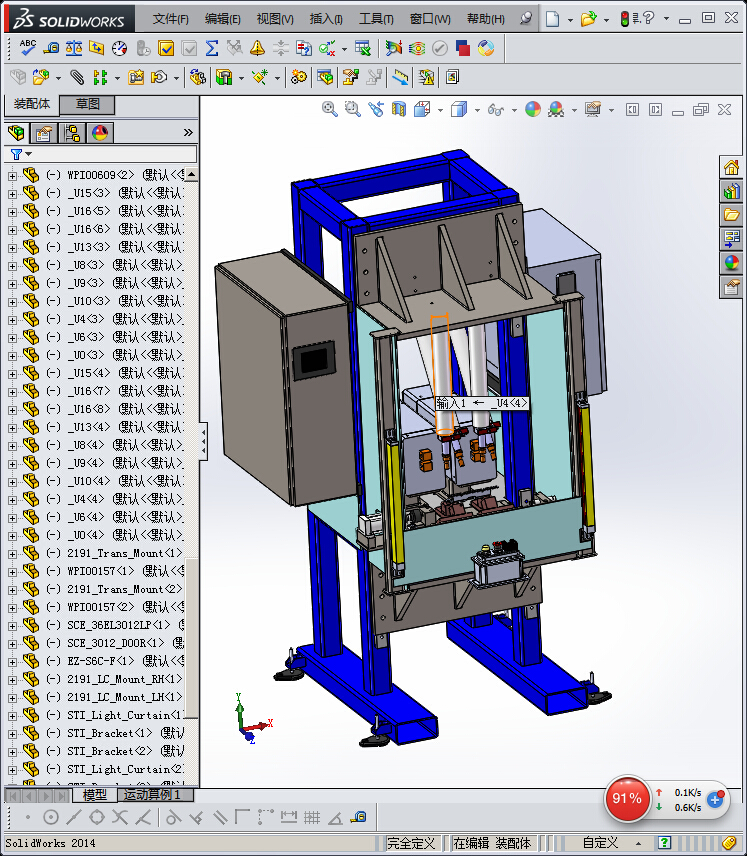
Task: Run the spelling checker ABC tool
Action: pyautogui.click(x=27, y=48)
